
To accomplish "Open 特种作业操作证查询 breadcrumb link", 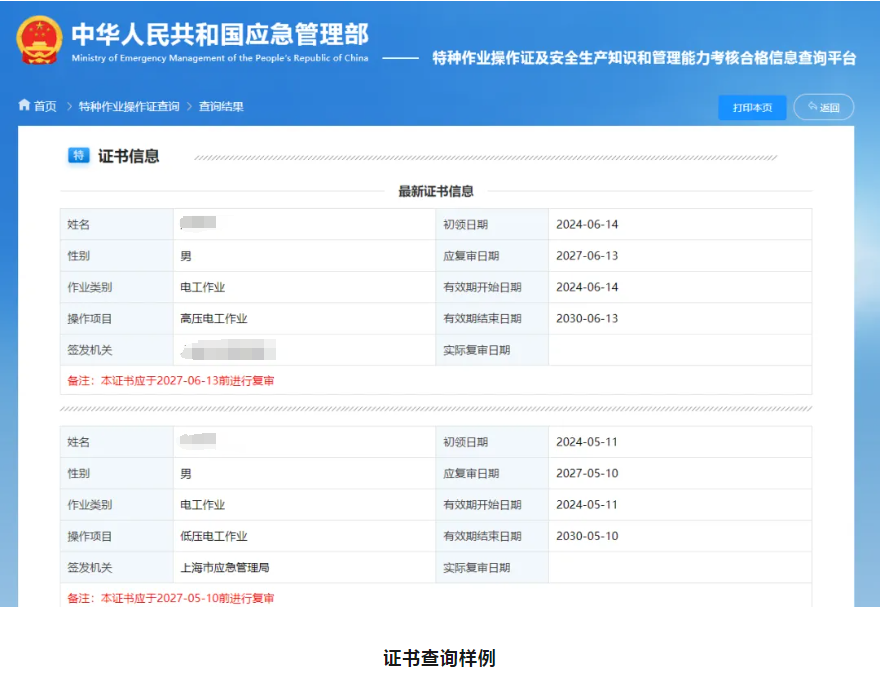I will [x=129, y=106].
